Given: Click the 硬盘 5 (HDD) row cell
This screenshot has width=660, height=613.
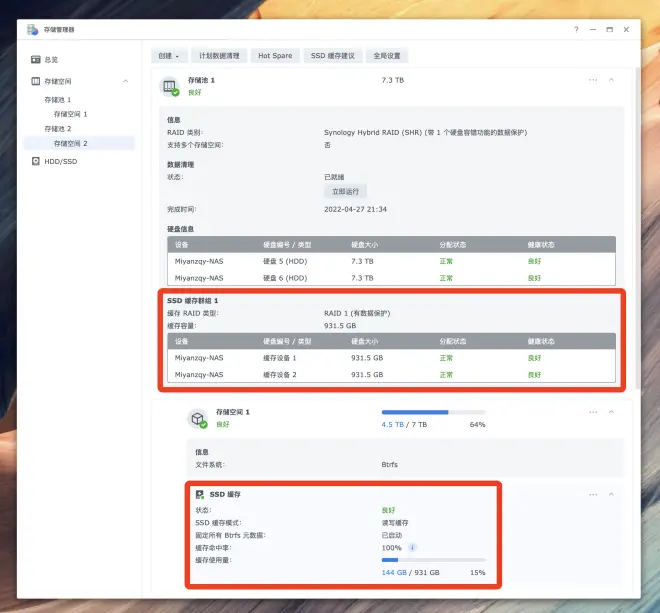Looking at the screenshot, I should point(285,261).
